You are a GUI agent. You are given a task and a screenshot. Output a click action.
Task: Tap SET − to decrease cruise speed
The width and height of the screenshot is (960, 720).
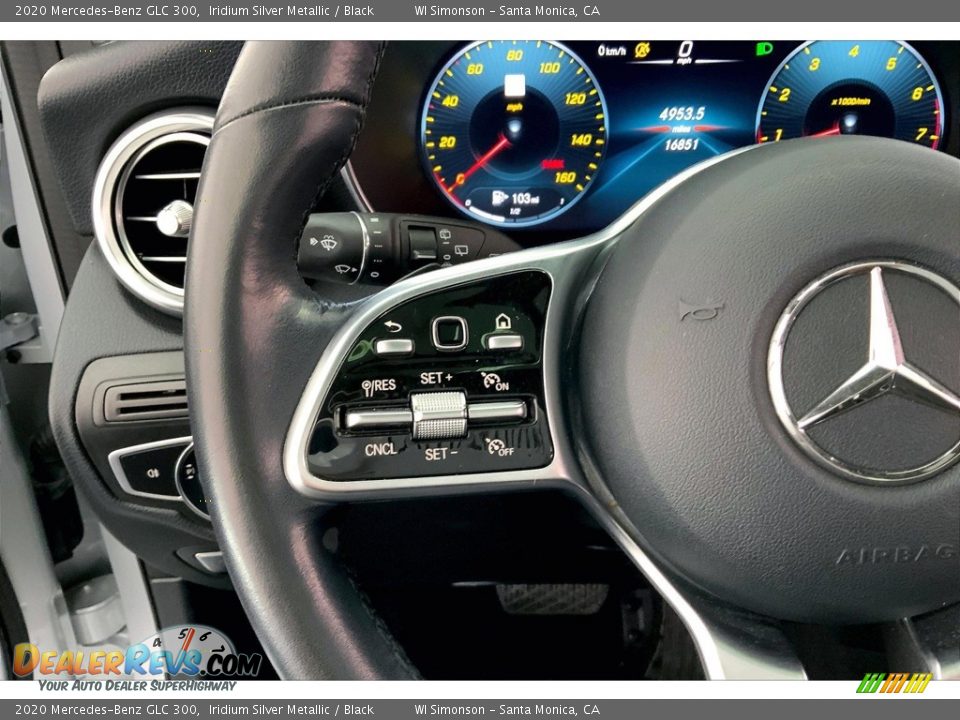[441, 454]
